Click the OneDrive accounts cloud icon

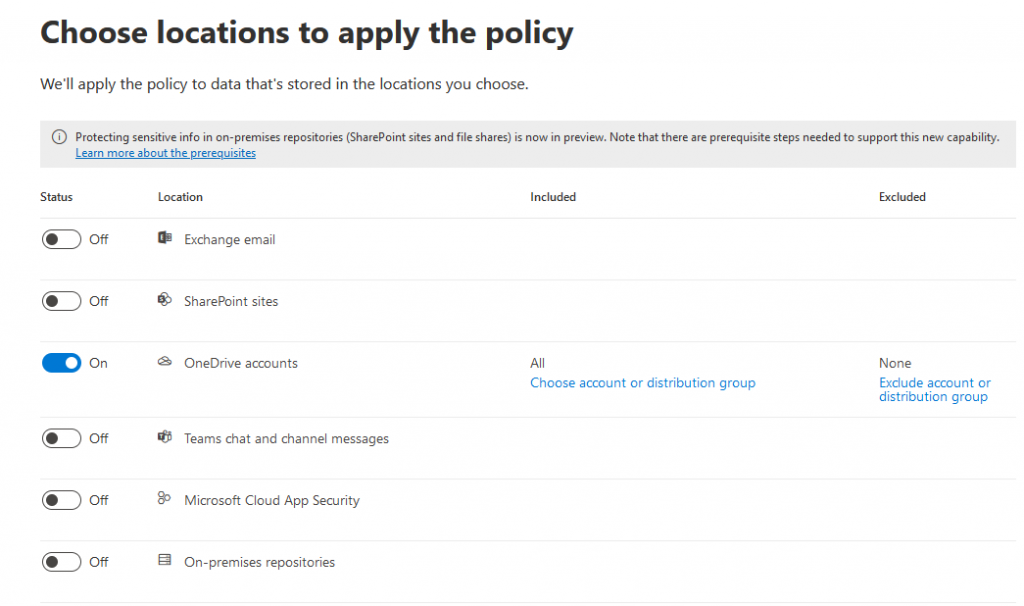pyautogui.click(x=165, y=362)
